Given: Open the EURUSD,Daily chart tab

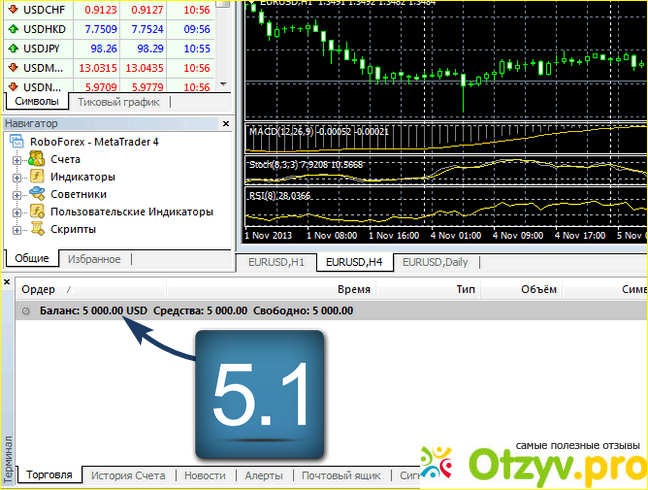Looking at the screenshot, I should tap(437, 262).
